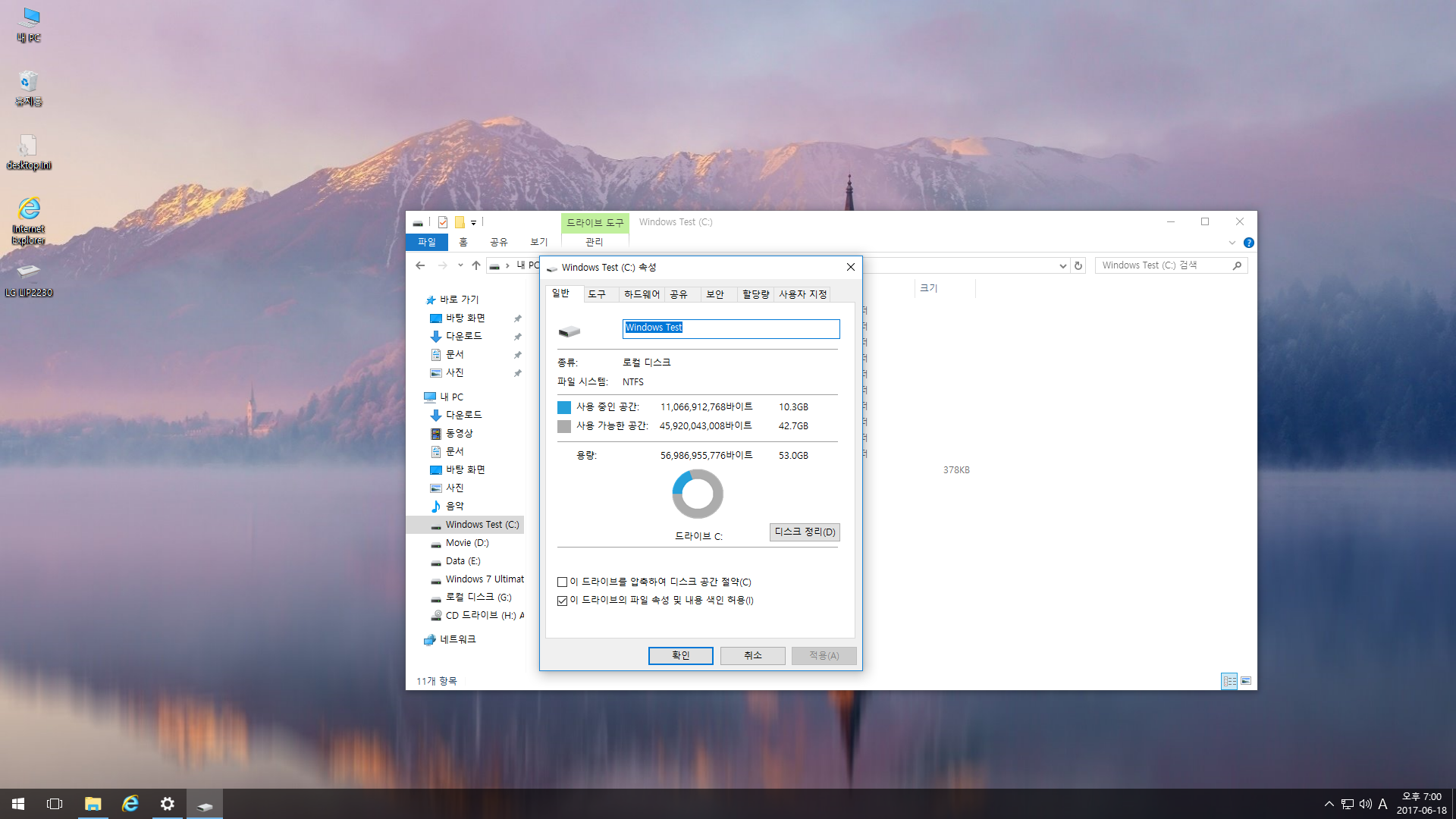Image resolution: width=1456 pixels, height=819 pixels.
Task: Open Task View on the taskbar
Action: coord(55,804)
